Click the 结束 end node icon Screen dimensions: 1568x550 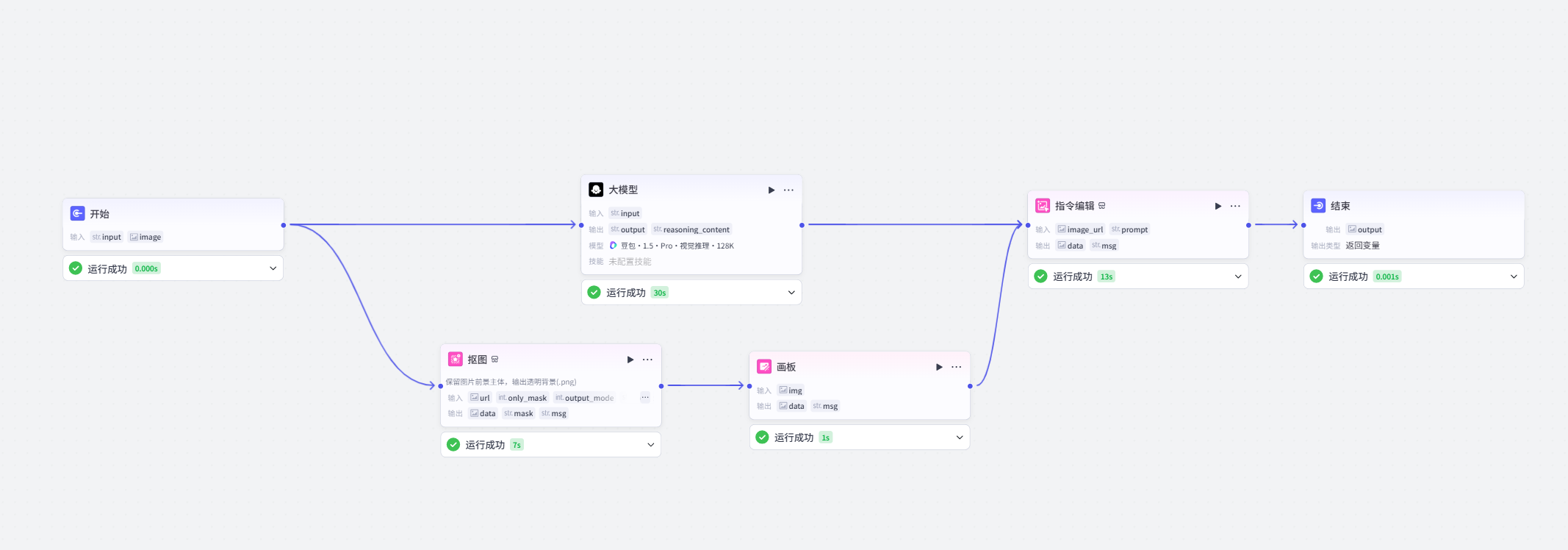point(1318,206)
